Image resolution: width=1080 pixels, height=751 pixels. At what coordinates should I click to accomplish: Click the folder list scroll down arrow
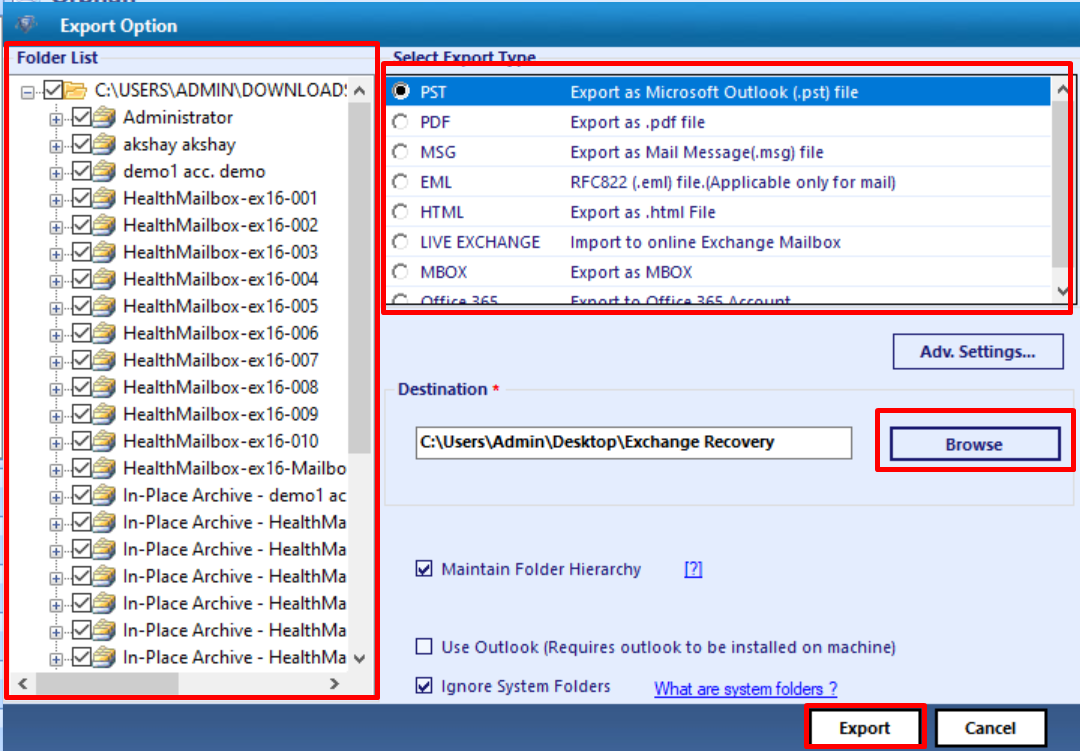(360, 658)
